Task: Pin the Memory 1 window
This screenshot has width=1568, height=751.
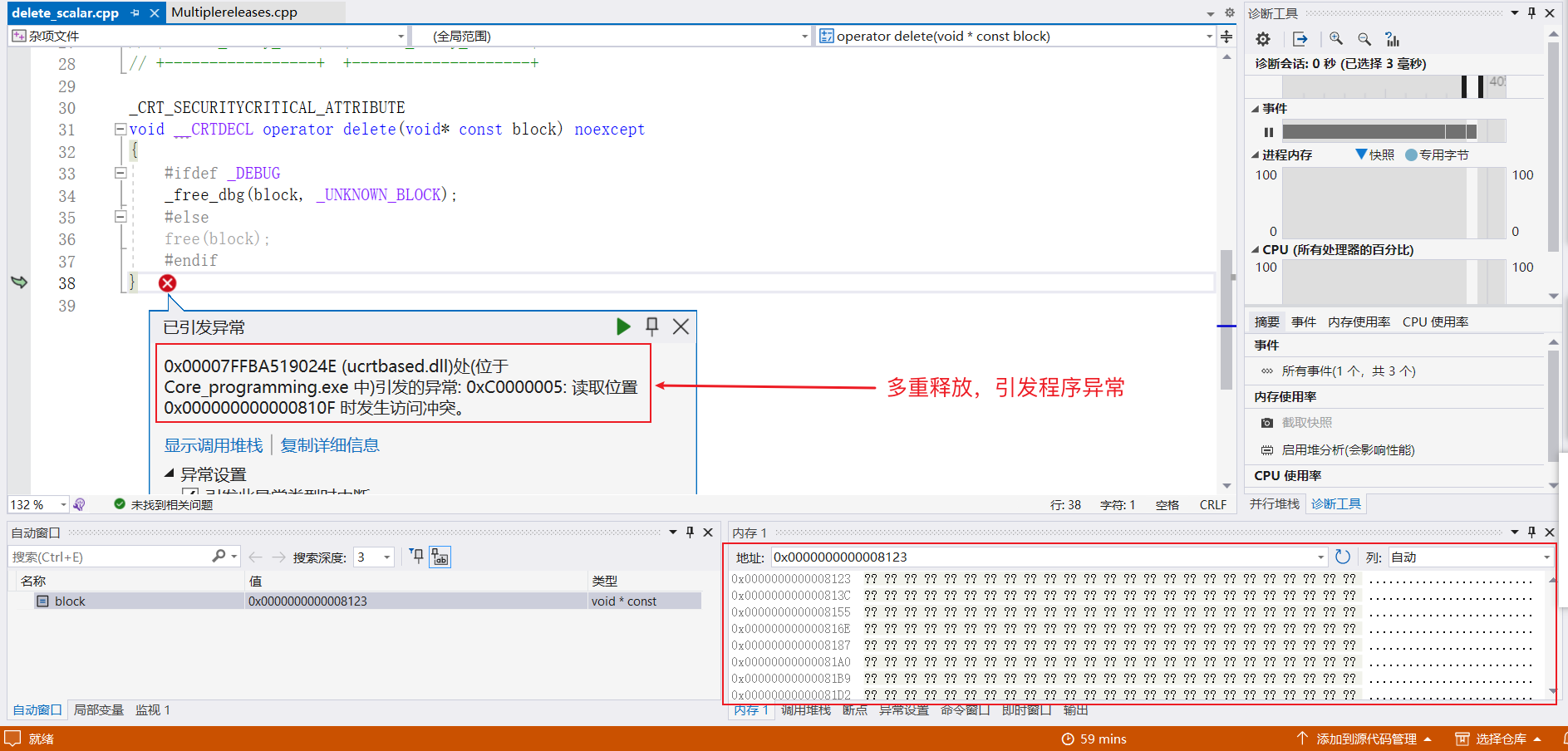Action: pyautogui.click(x=1531, y=532)
